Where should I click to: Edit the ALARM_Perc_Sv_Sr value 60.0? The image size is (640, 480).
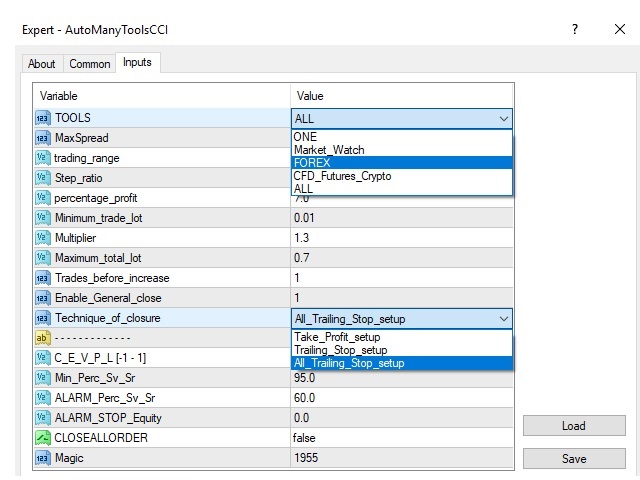tap(402, 398)
